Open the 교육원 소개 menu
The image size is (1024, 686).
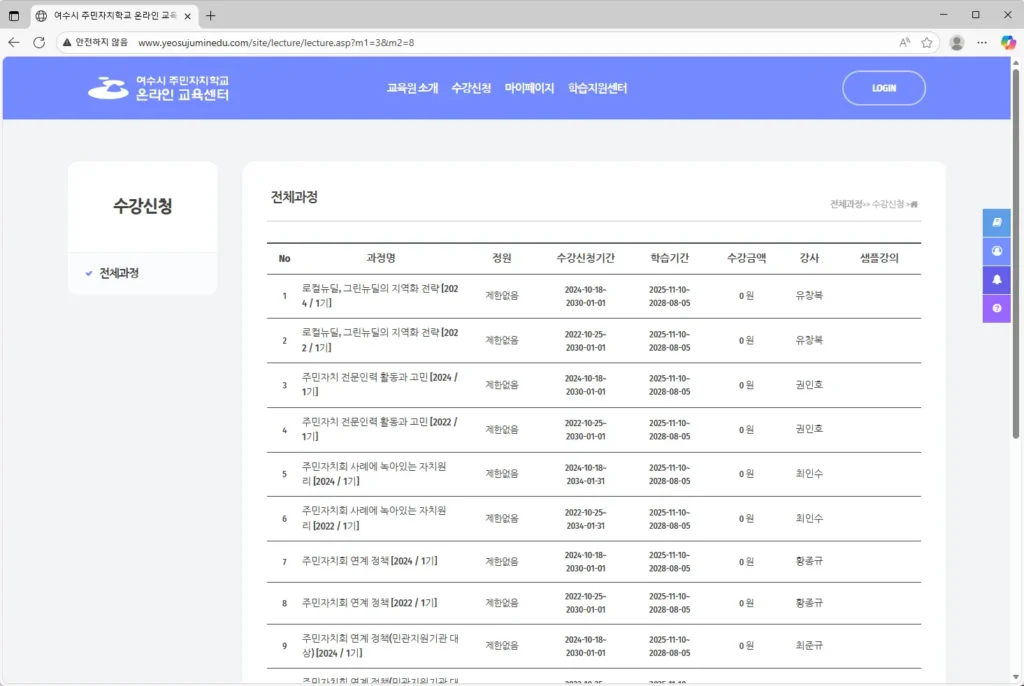412,88
